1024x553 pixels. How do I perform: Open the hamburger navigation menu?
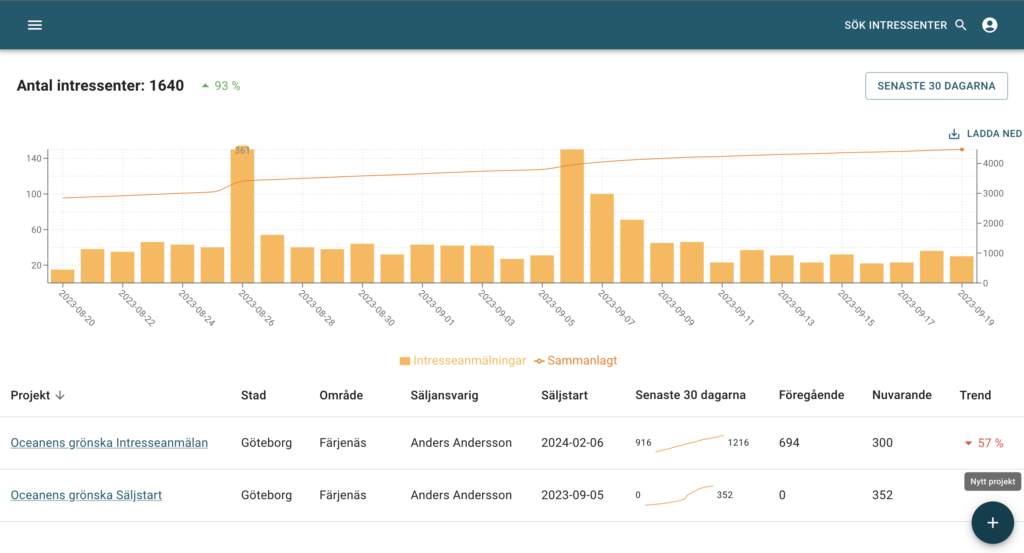(35, 25)
